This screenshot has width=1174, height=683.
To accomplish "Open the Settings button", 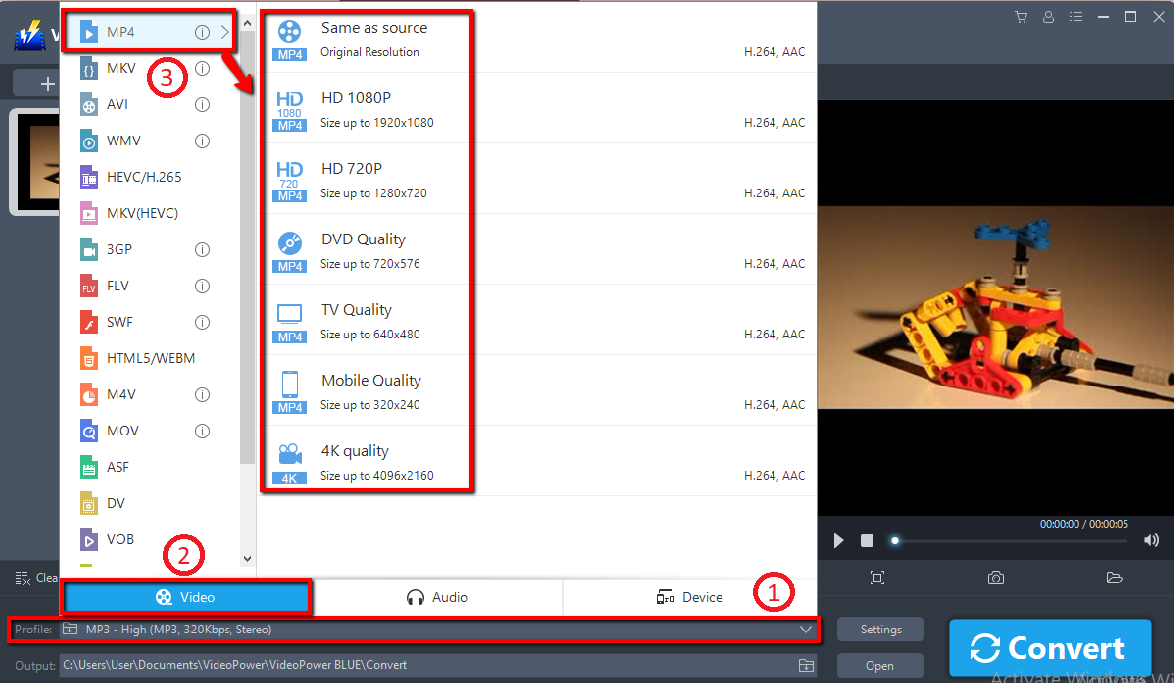I will pos(880,629).
